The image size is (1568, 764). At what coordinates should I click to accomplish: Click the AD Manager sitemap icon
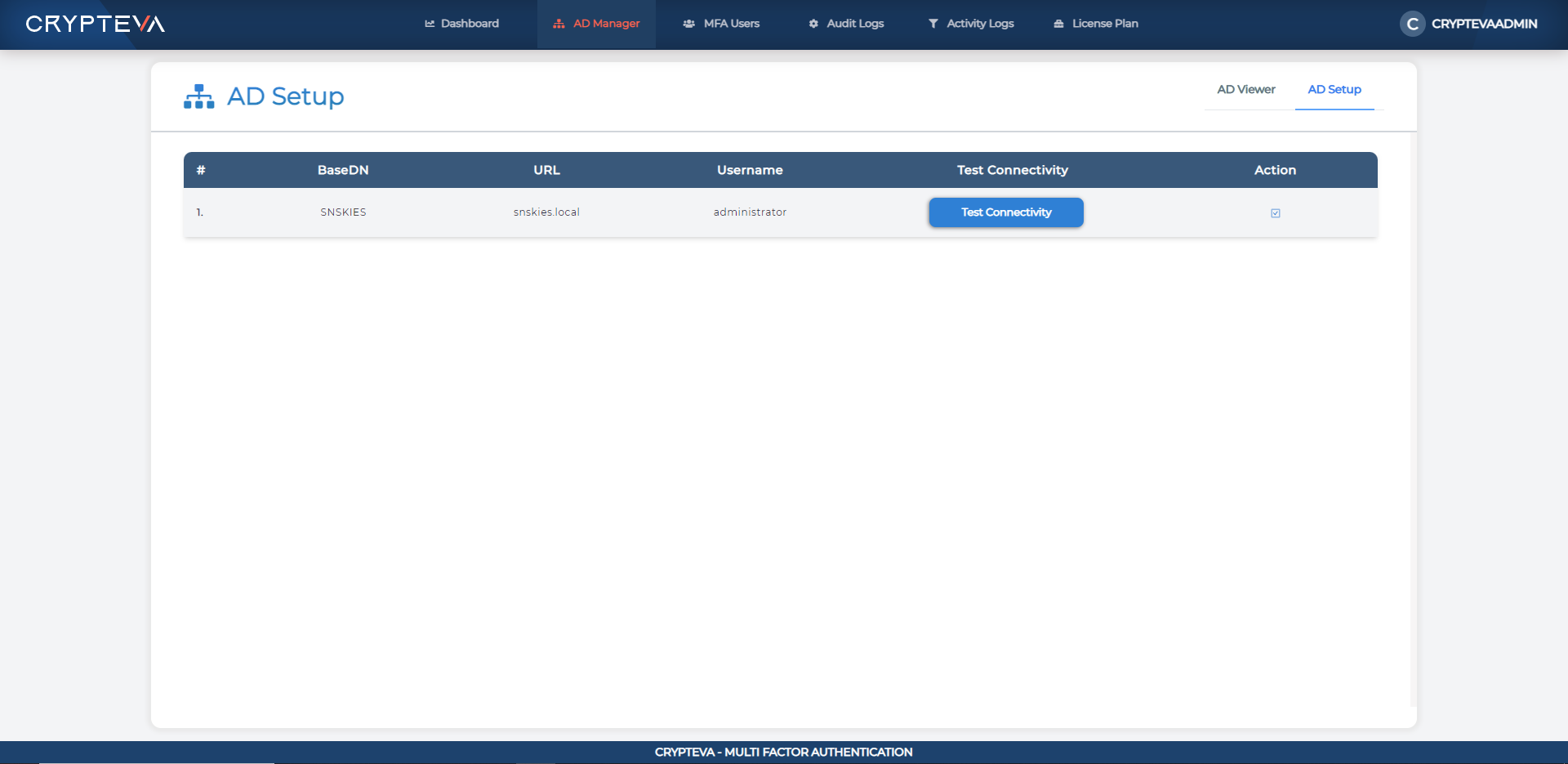click(559, 24)
